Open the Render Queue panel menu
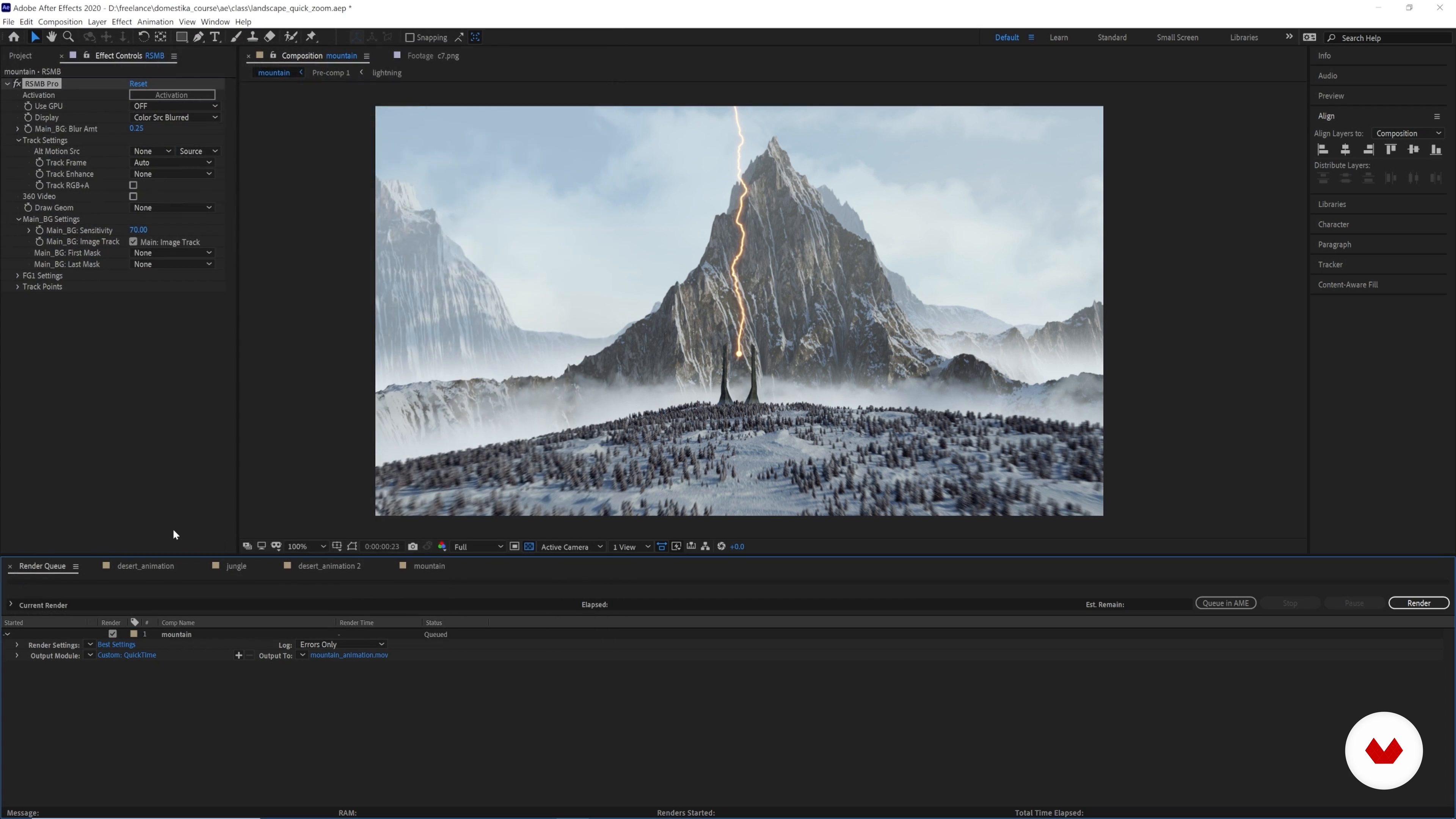The image size is (1456, 819). click(75, 566)
